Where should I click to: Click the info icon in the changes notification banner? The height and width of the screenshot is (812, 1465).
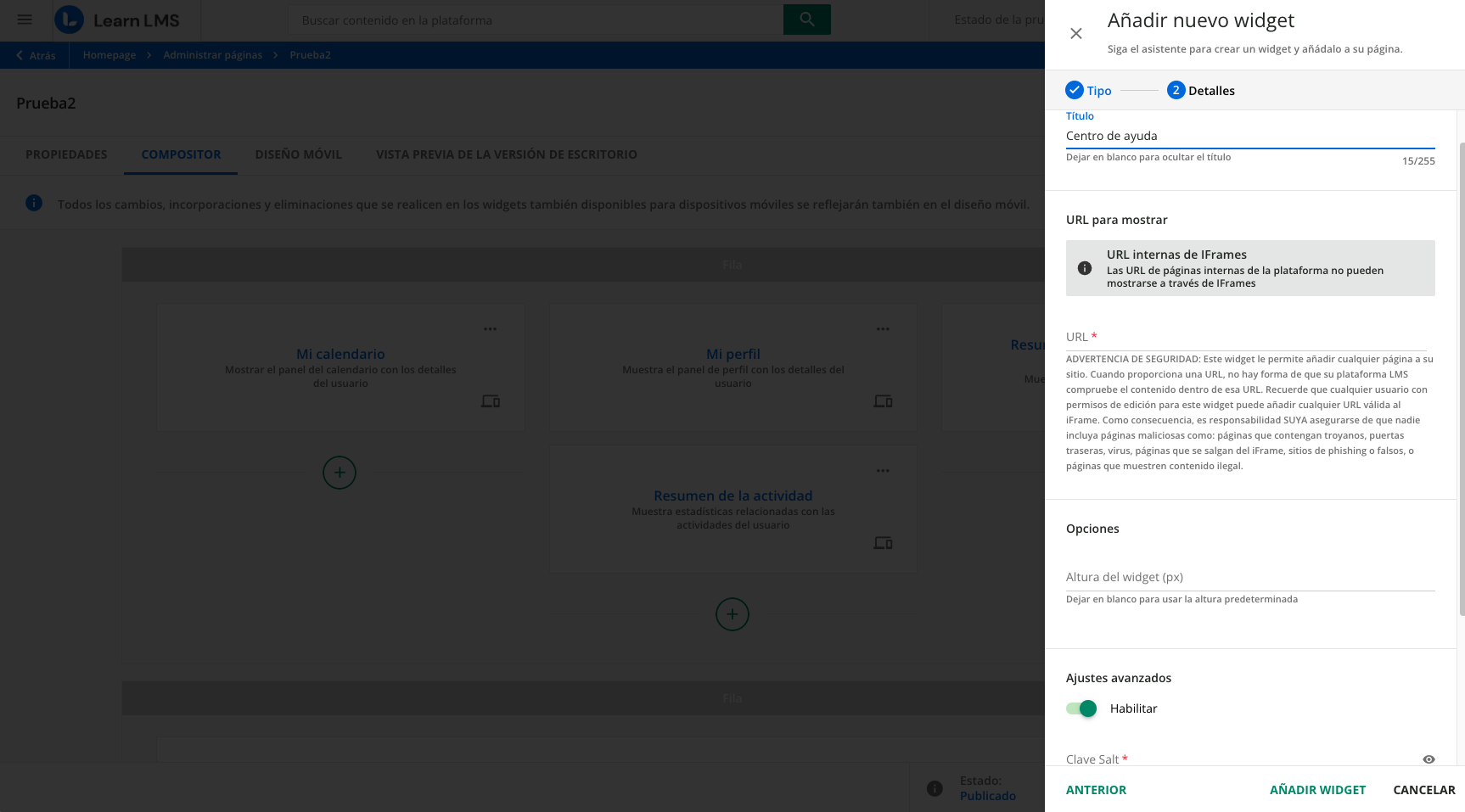coord(34,204)
